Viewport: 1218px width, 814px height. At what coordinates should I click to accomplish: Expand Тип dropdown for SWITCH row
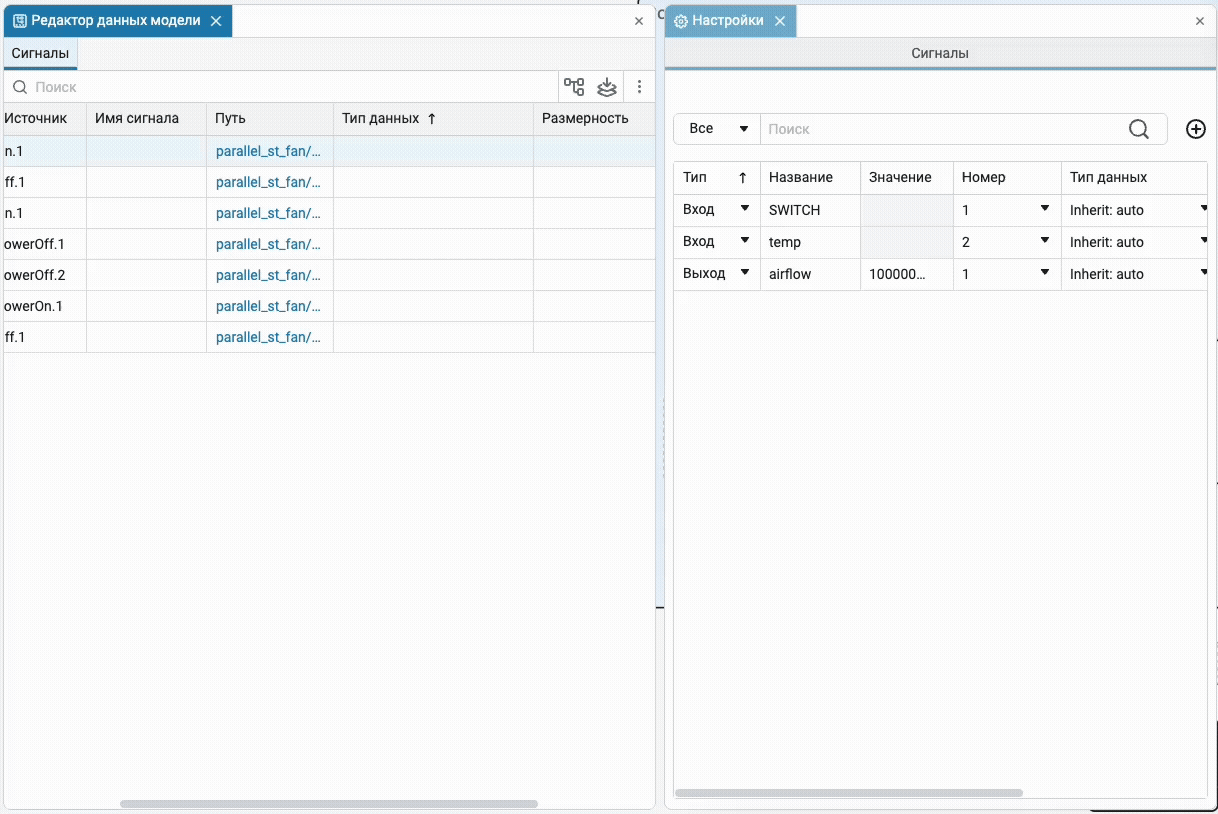pos(744,209)
